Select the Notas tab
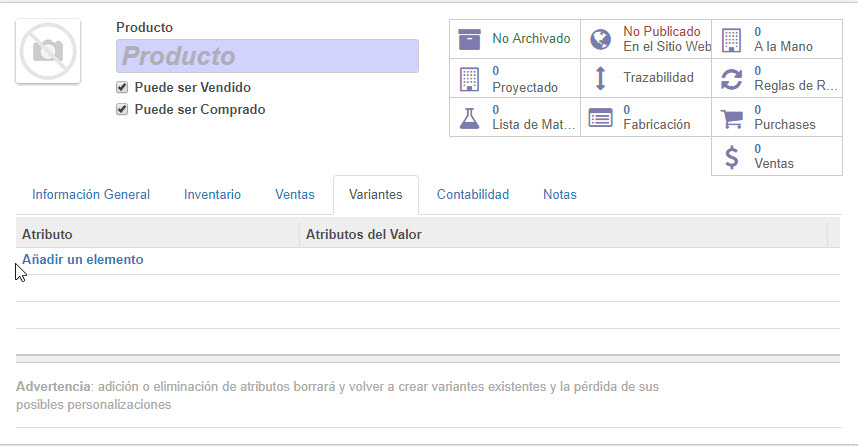 tap(559, 195)
